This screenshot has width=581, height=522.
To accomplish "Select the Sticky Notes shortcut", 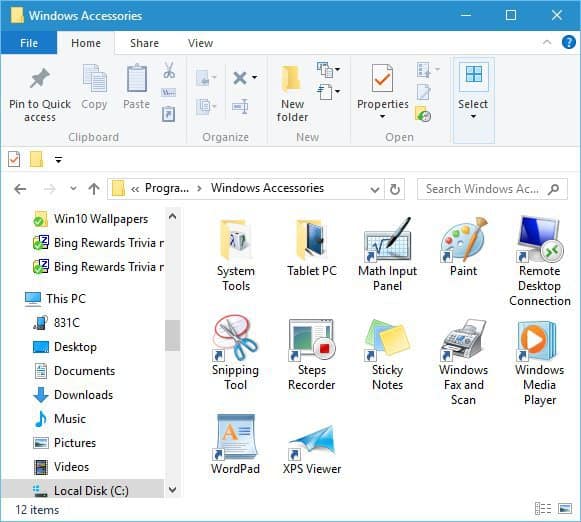I will [388, 354].
